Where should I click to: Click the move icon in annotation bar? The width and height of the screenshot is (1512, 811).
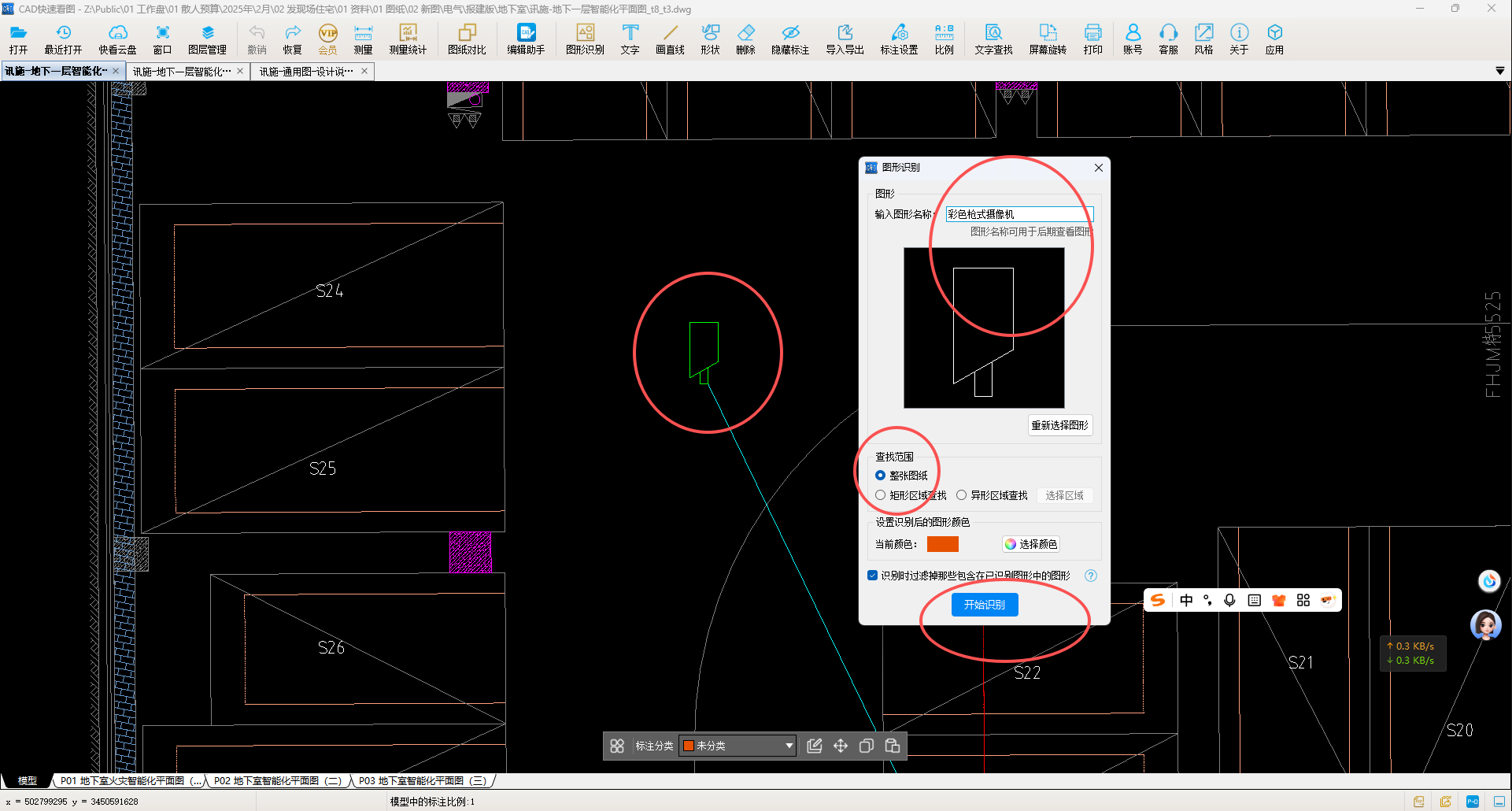point(841,746)
